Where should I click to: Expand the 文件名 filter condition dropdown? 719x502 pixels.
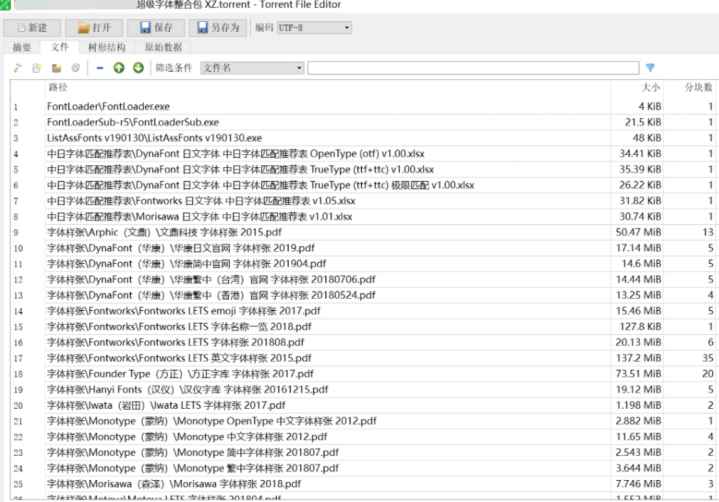pos(252,68)
